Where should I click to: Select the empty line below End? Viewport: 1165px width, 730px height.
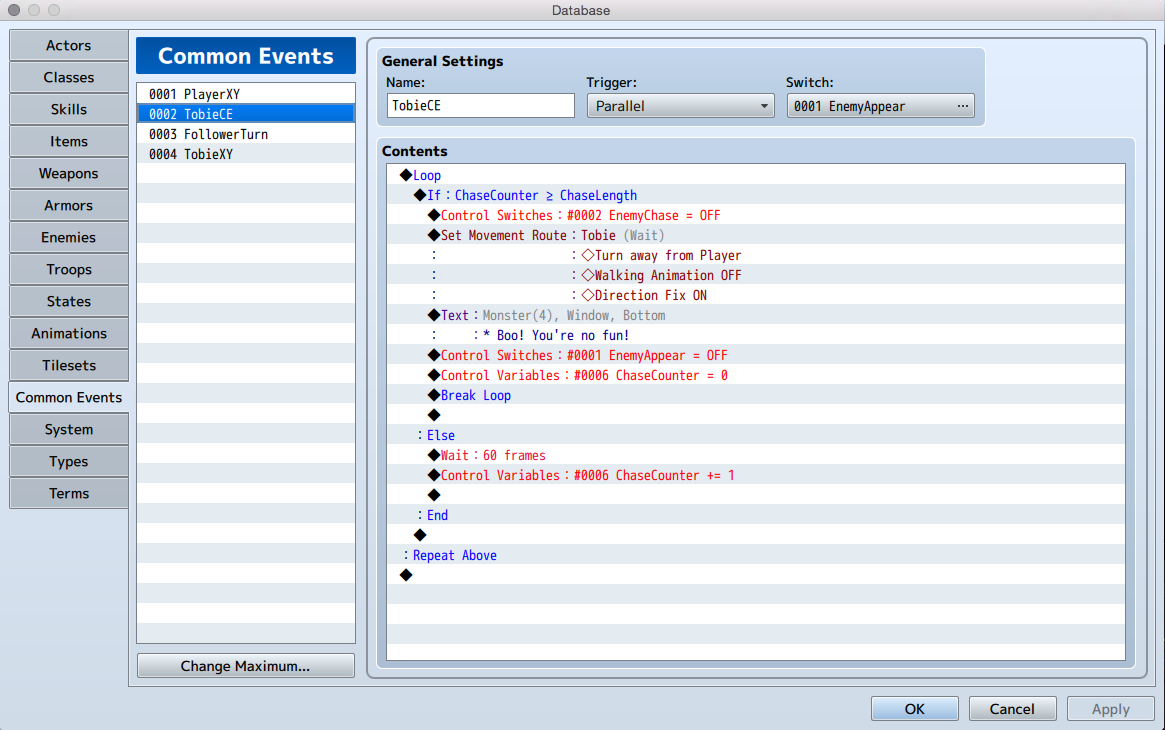756,536
